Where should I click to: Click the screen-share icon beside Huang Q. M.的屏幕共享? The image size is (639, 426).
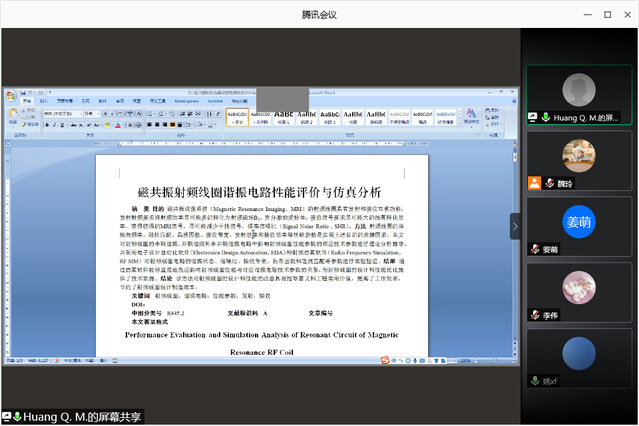(7, 416)
